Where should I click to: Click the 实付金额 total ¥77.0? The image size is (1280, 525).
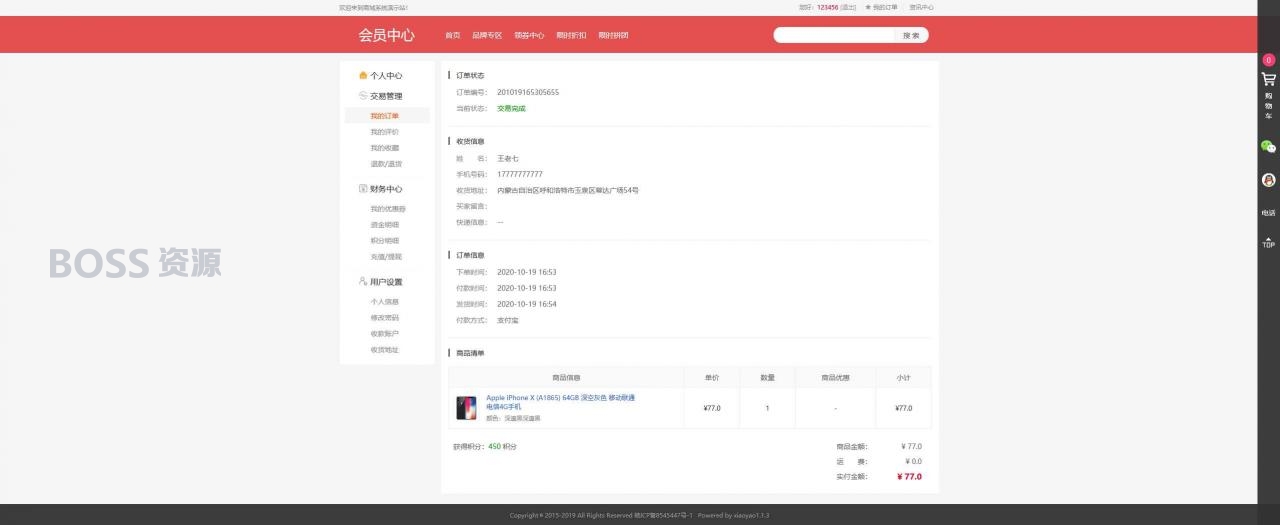pyautogui.click(x=909, y=477)
